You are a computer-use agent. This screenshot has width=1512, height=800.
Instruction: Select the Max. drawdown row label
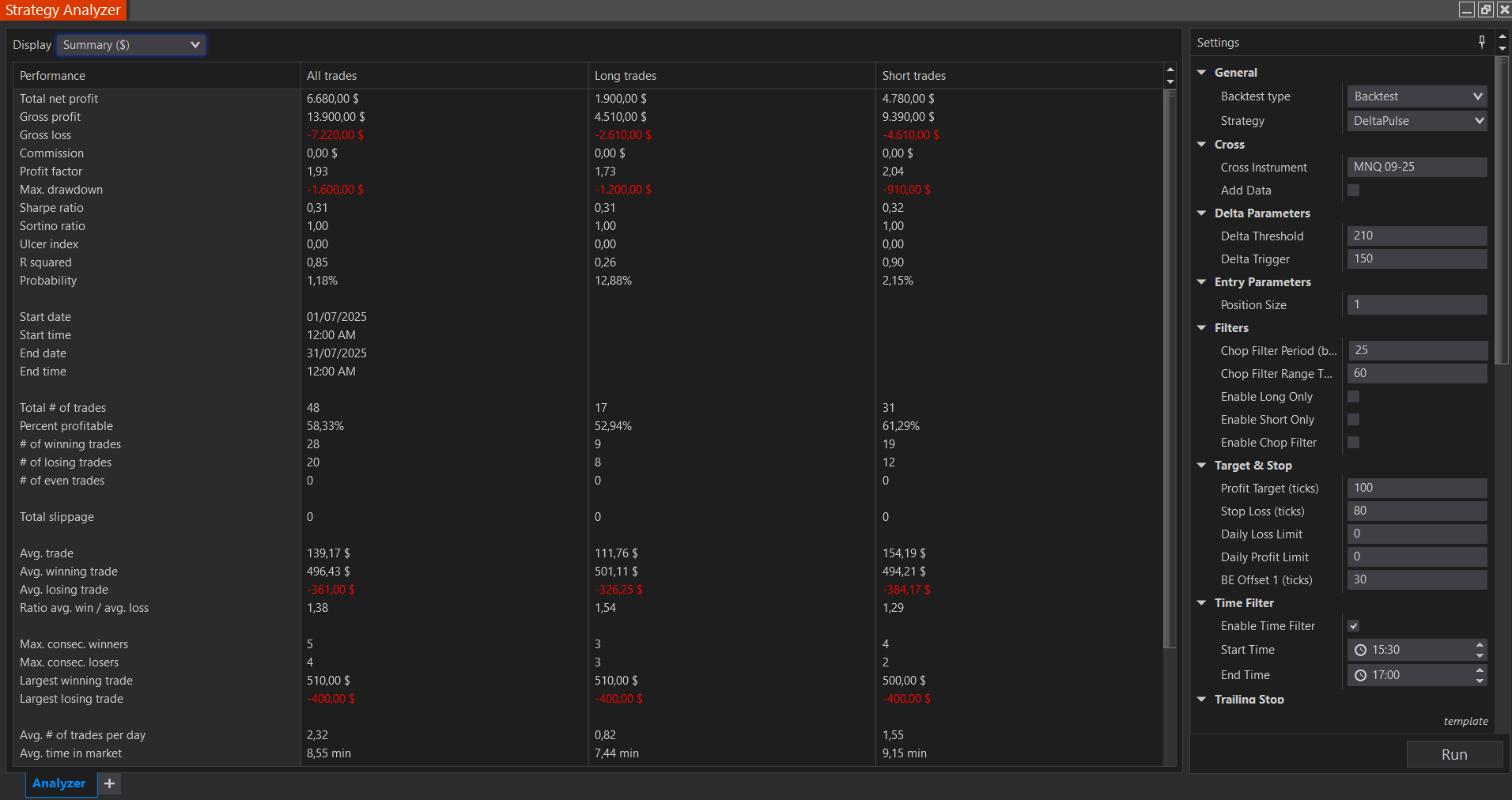click(x=62, y=190)
